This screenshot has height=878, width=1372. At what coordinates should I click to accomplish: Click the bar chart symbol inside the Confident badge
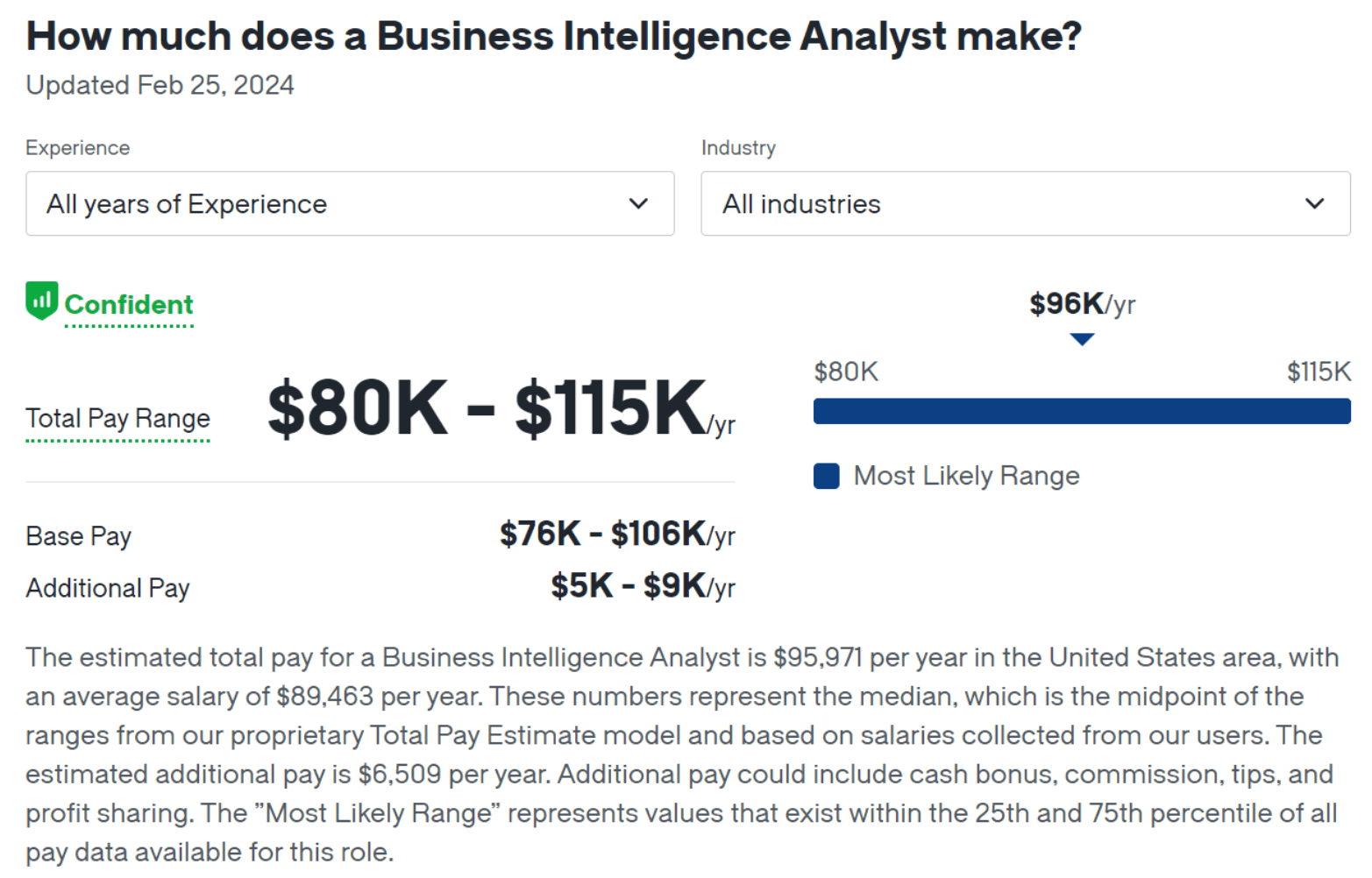40,301
